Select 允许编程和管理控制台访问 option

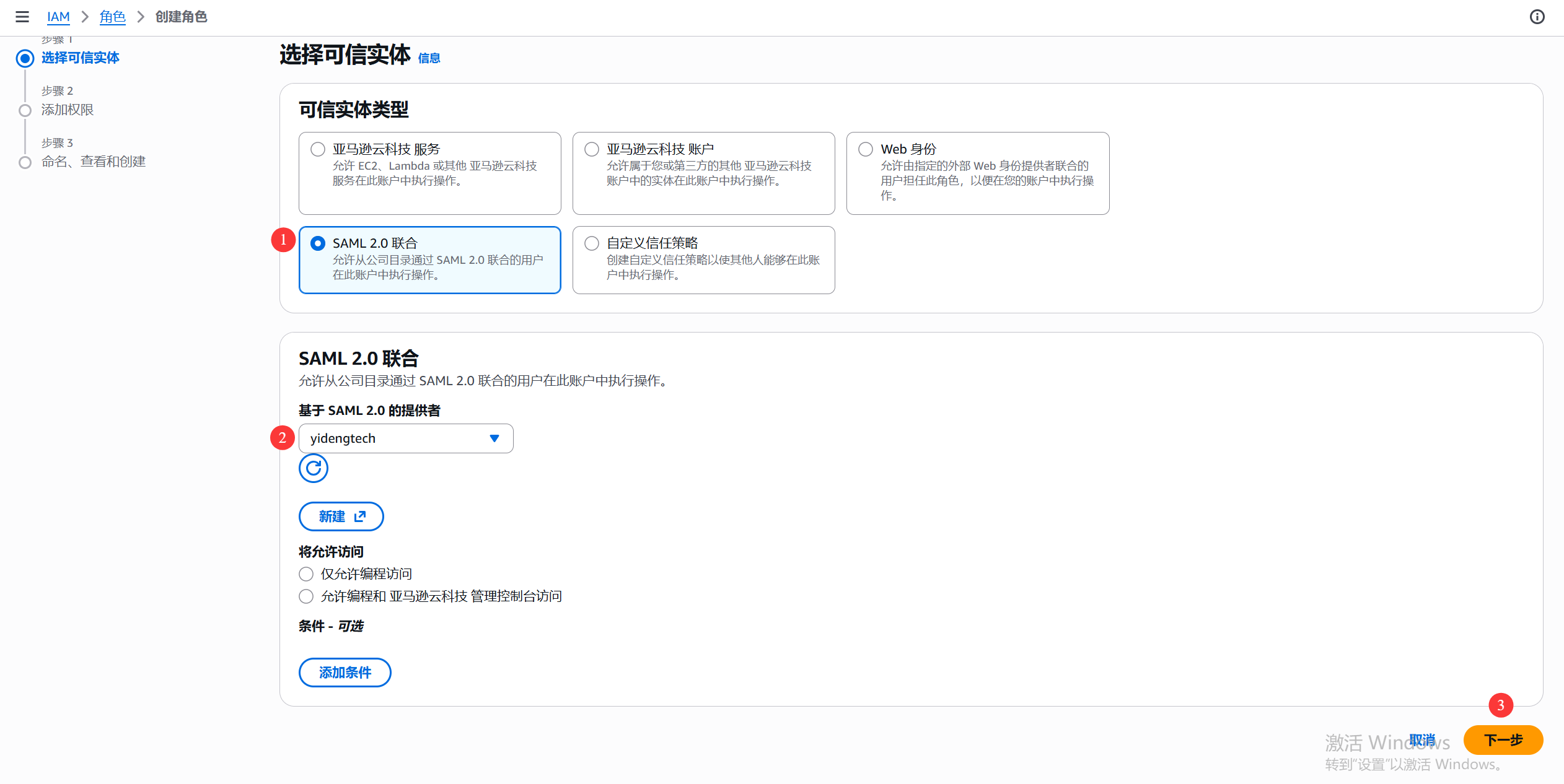pyautogui.click(x=306, y=596)
